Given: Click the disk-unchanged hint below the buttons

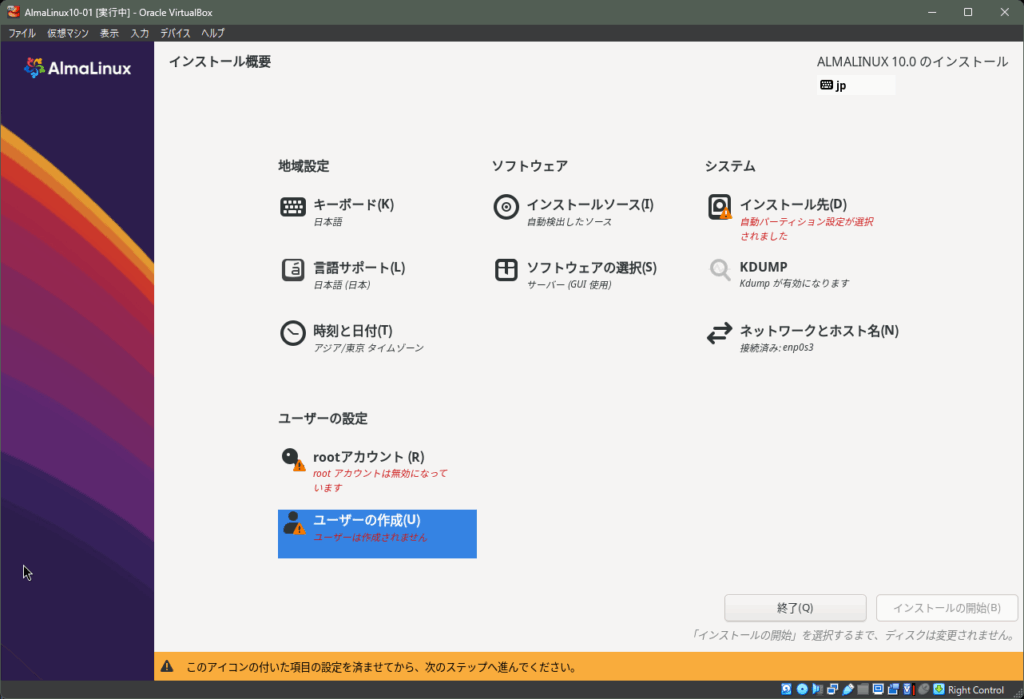Looking at the screenshot, I should pyautogui.click(x=854, y=635).
